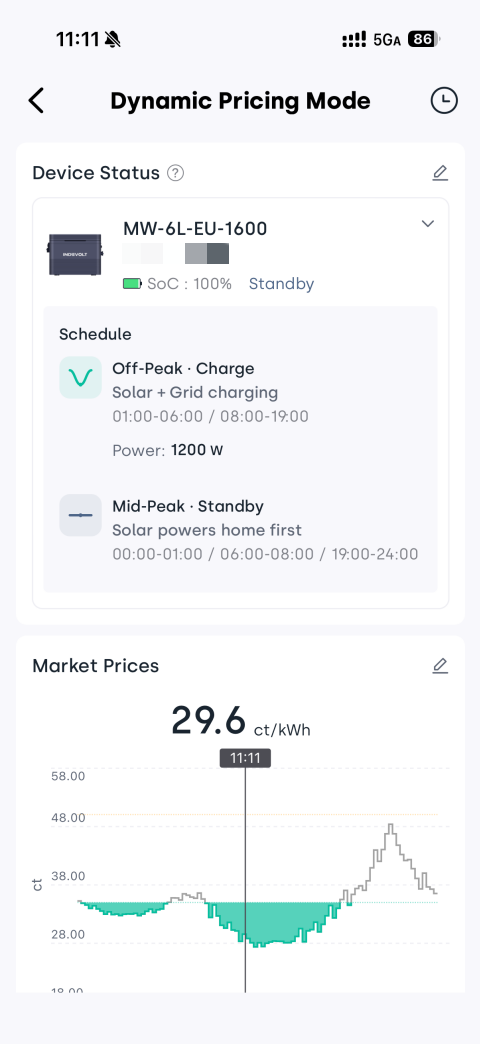Tap the Mid-Peak Standby icon
This screenshot has height=1044, width=480.
click(81, 515)
